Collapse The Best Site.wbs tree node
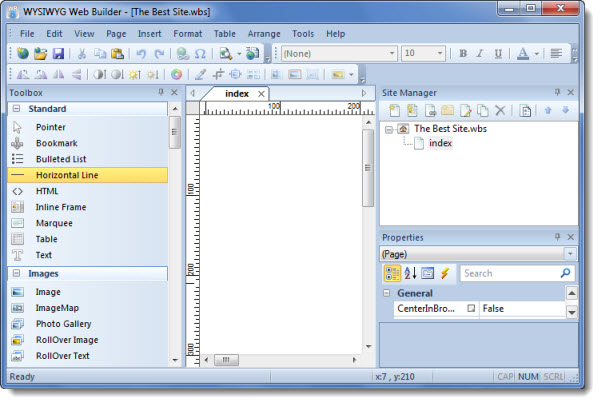Viewport: 600px width, 404px height. click(389, 129)
